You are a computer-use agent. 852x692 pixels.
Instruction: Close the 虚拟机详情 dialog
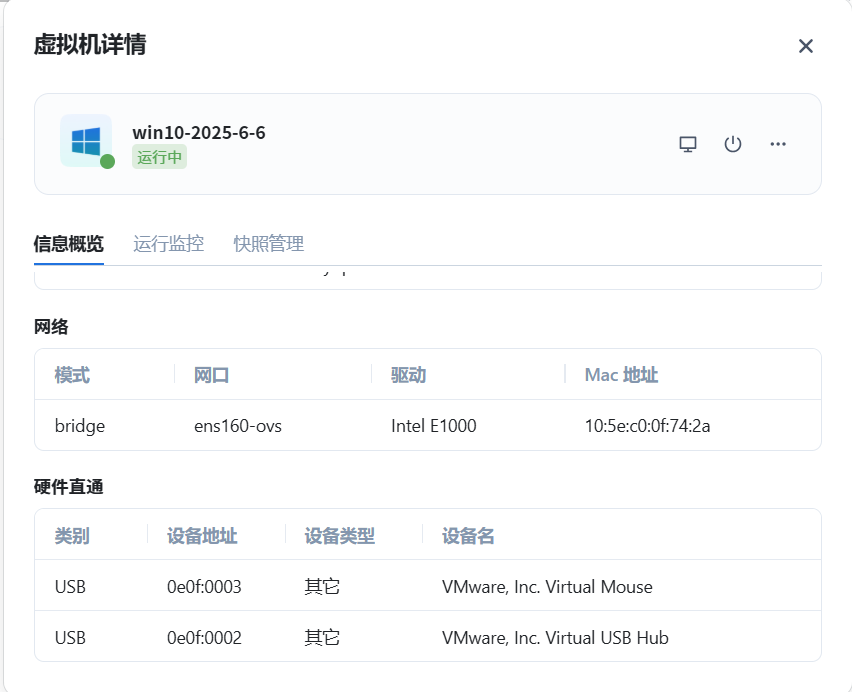click(806, 46)
